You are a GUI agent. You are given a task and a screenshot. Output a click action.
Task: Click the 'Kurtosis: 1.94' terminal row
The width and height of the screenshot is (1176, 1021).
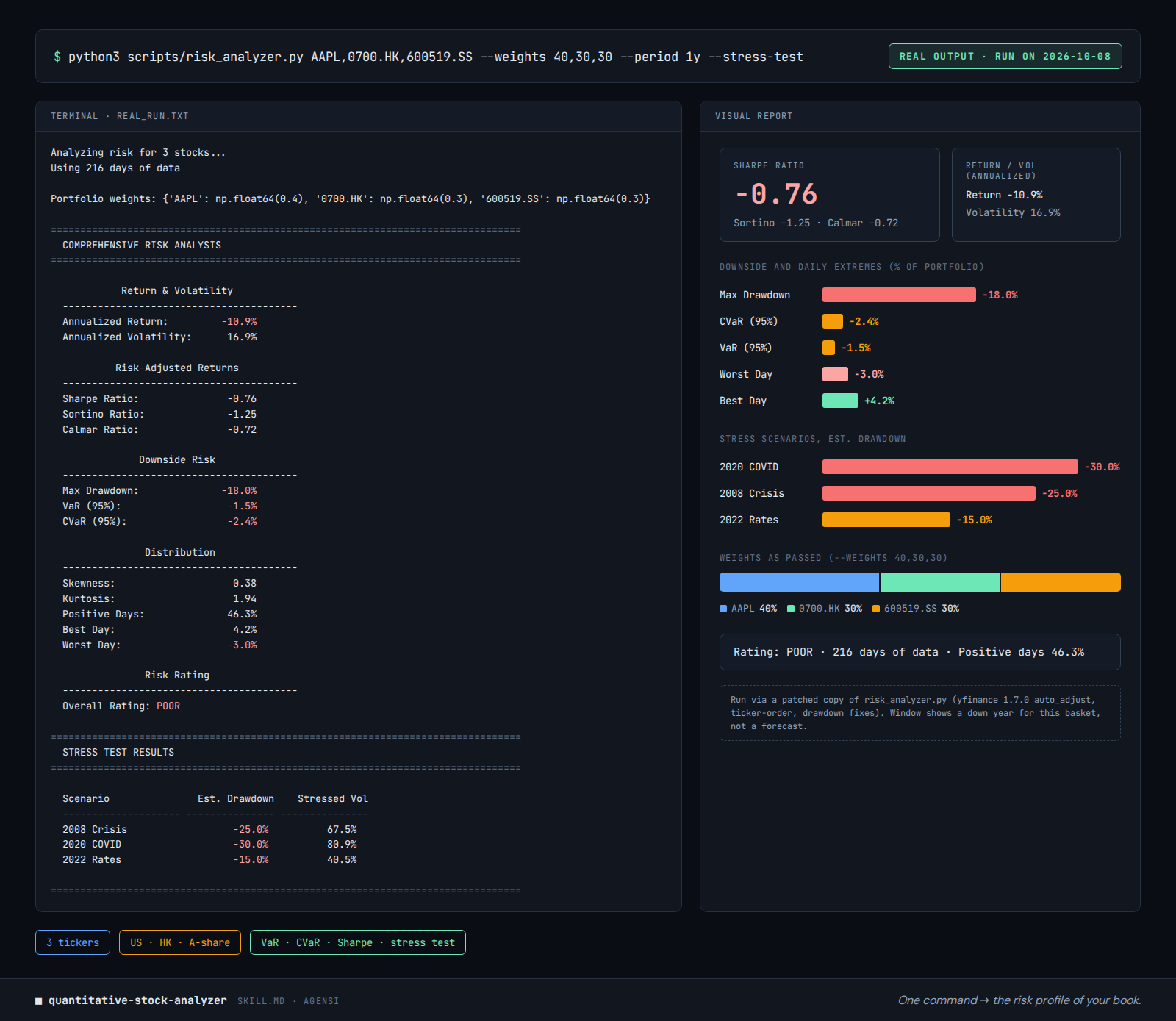pyautogui.click(x=159, y=598)
